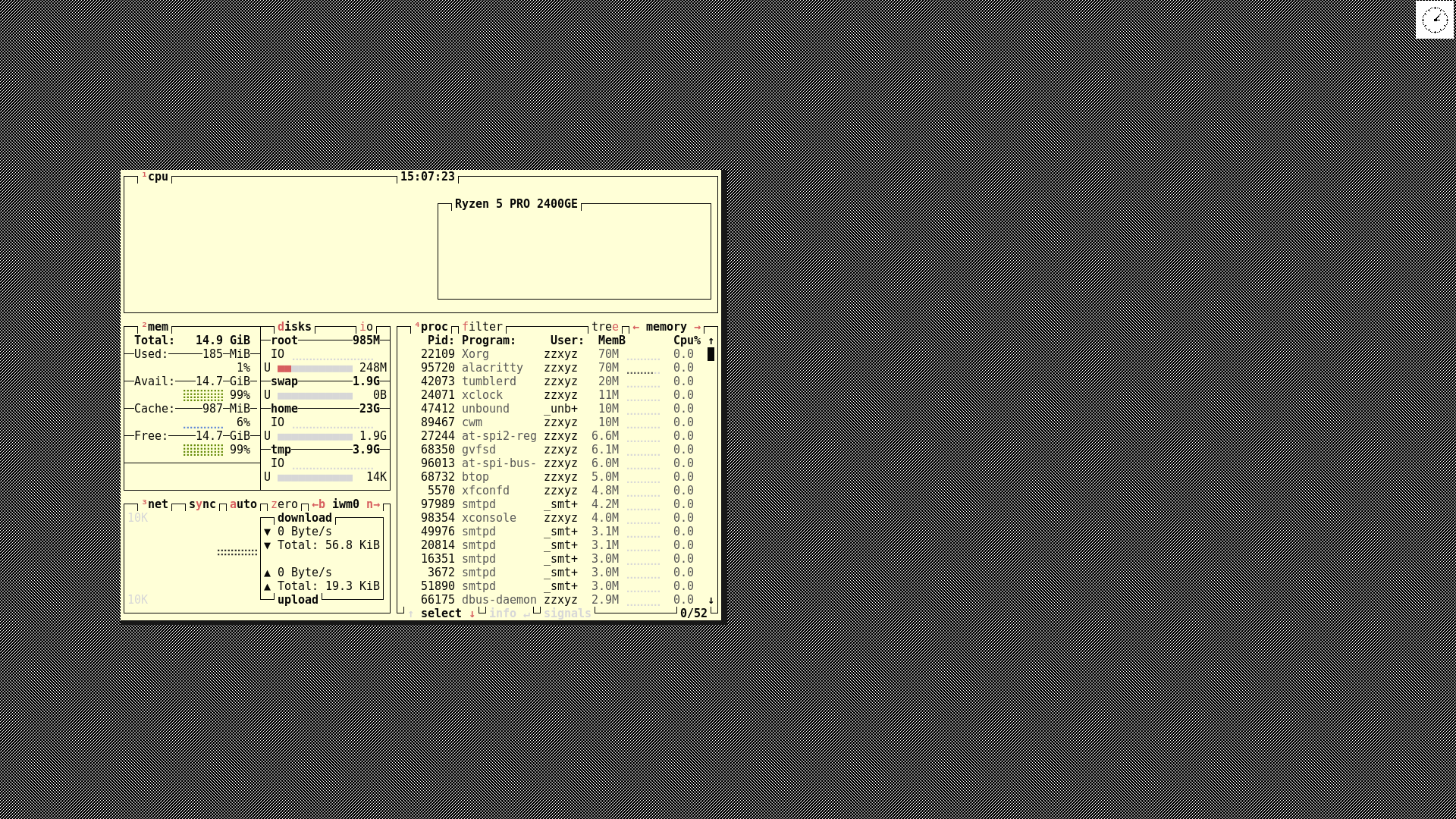This screenshot has width=1456, height=819.
Task: Click the left arrow before memory sorting
Action: (x=635, y=327)
